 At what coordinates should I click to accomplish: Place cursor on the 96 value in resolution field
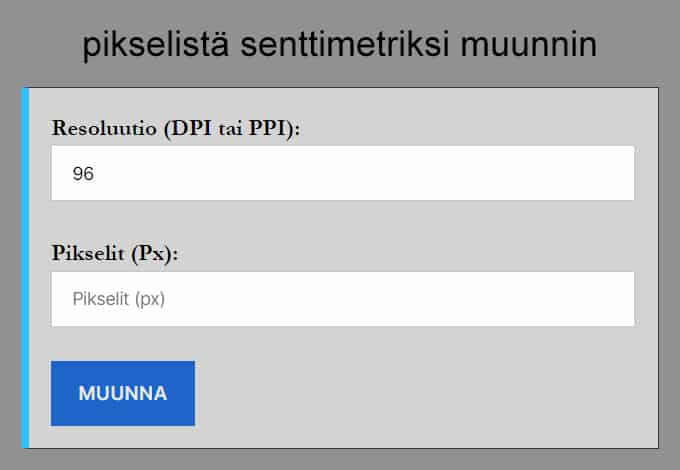click(x=83, y=174)
